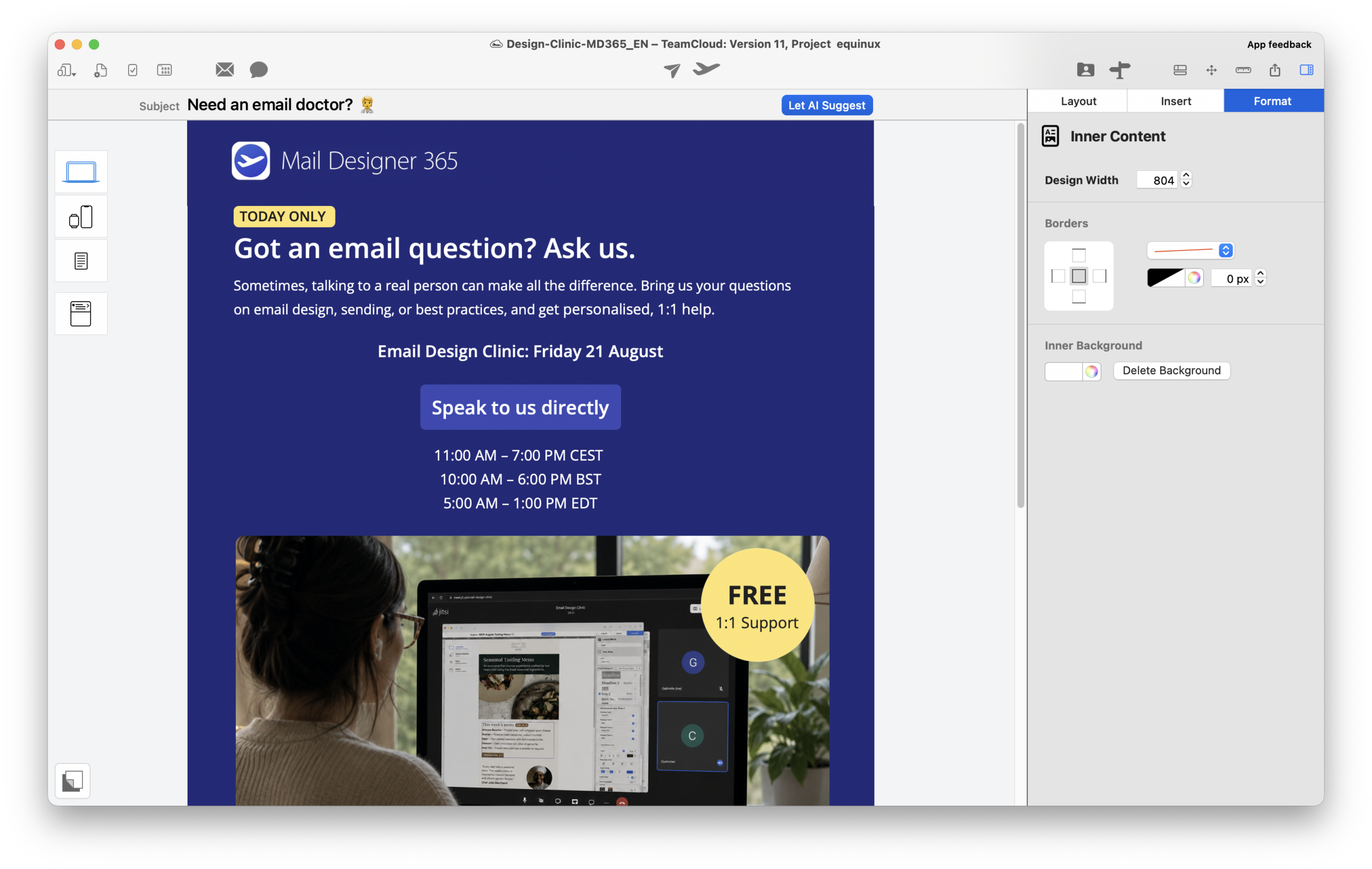Image resolution: width=1372 pixels, height=869 pixels.
Task: Open the contacts card toolbar icon
Action: pyautogui.click(x=1085, y=70)
